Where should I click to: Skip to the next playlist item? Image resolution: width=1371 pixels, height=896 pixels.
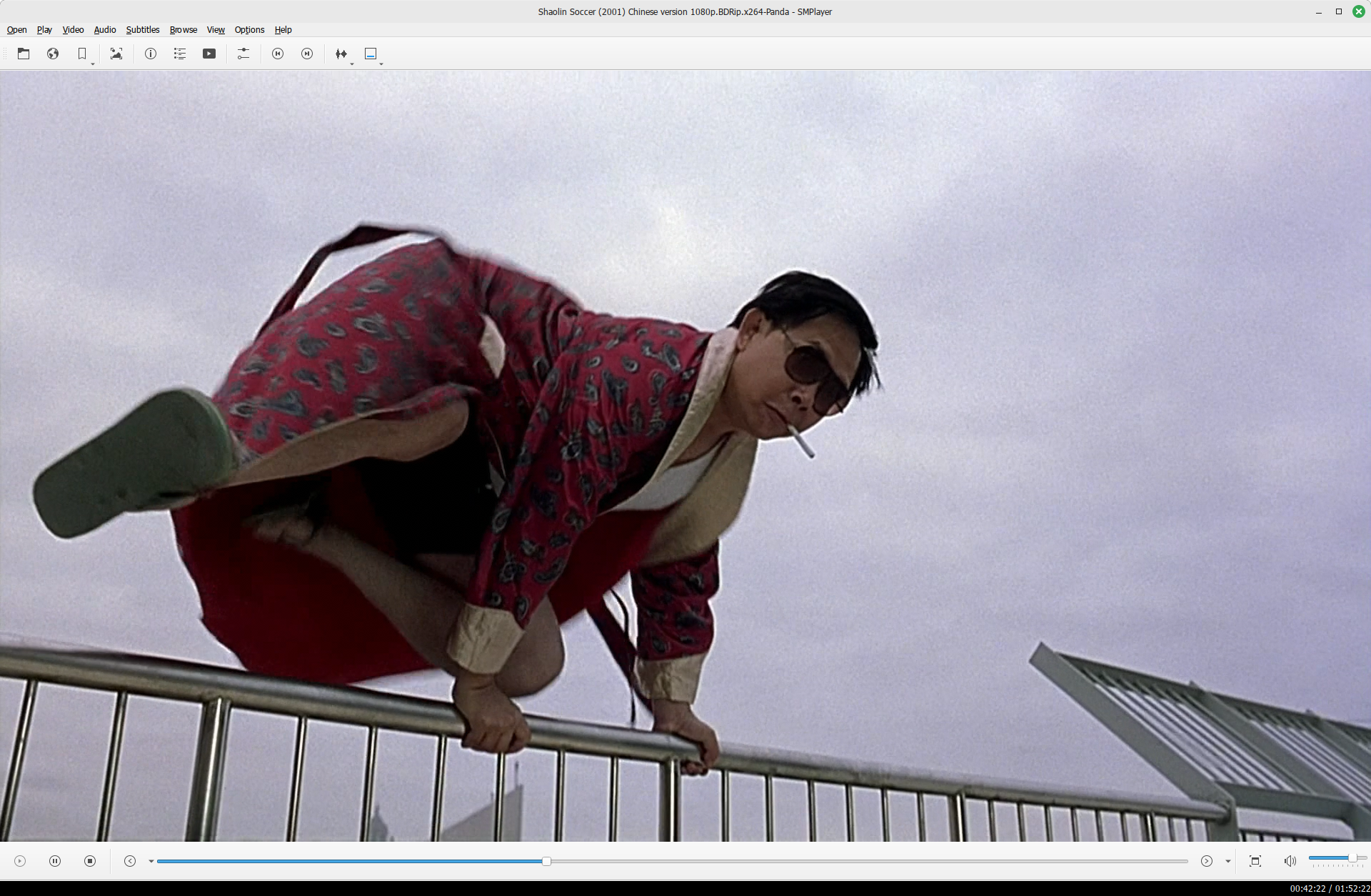click(307, 54)
